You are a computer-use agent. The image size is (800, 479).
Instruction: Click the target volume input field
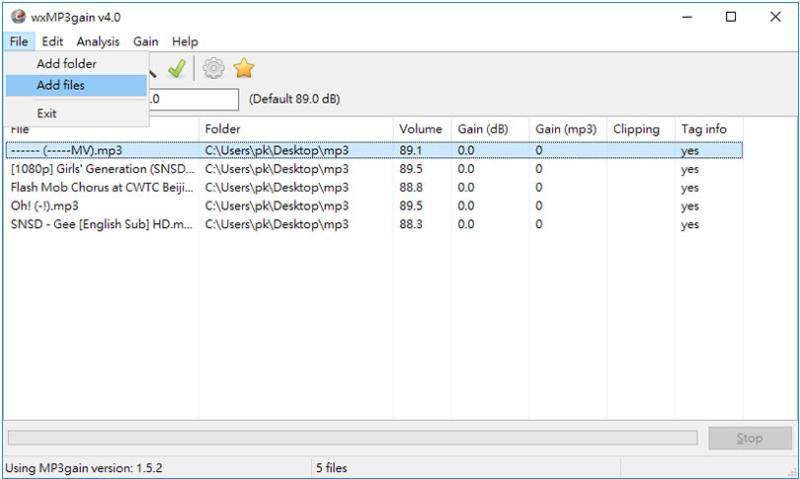[x=194, y=99]
